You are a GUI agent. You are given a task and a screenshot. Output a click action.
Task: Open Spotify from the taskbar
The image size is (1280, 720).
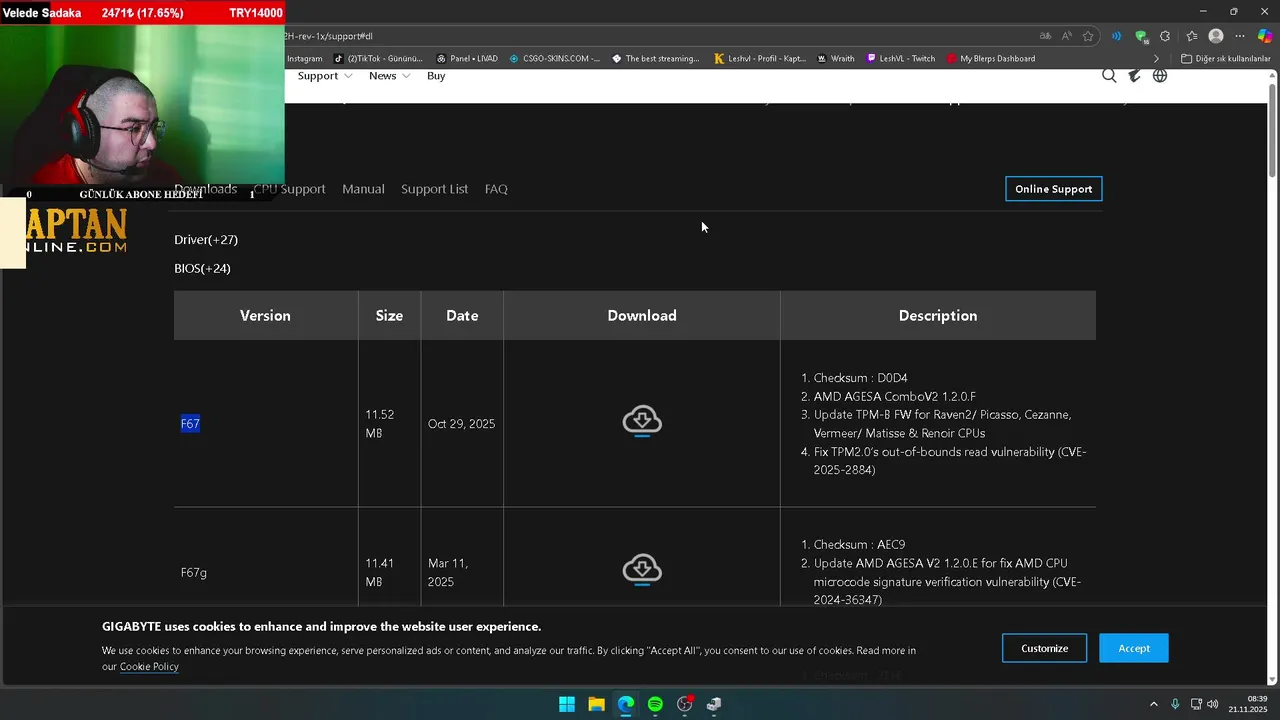click(655, 704)
